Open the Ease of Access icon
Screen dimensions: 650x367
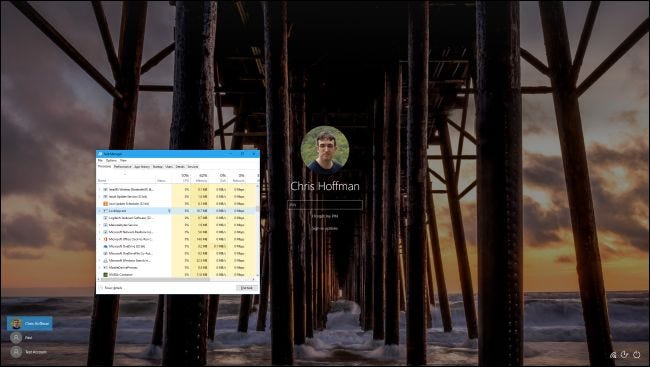(625, 355)
